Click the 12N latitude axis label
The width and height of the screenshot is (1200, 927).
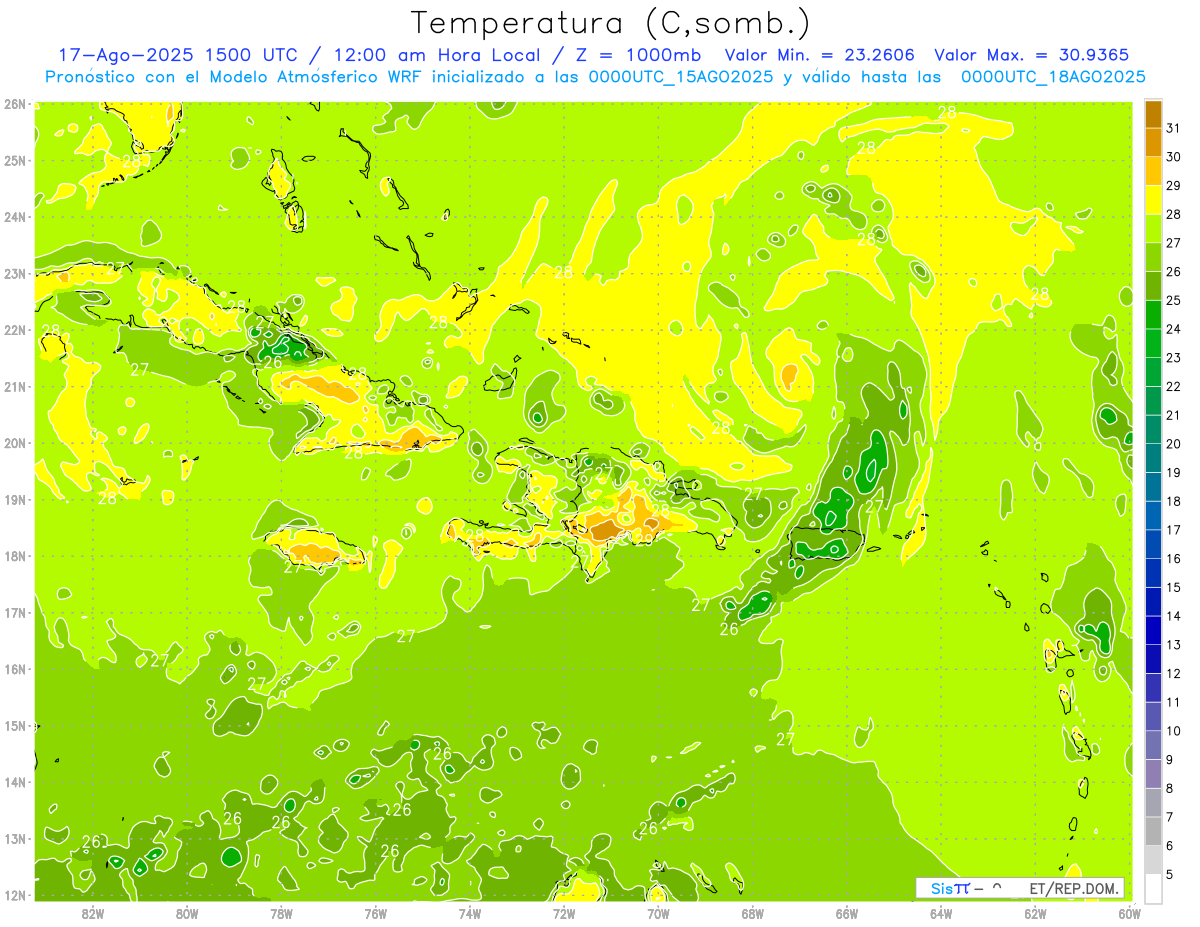(x=15, y=895)
